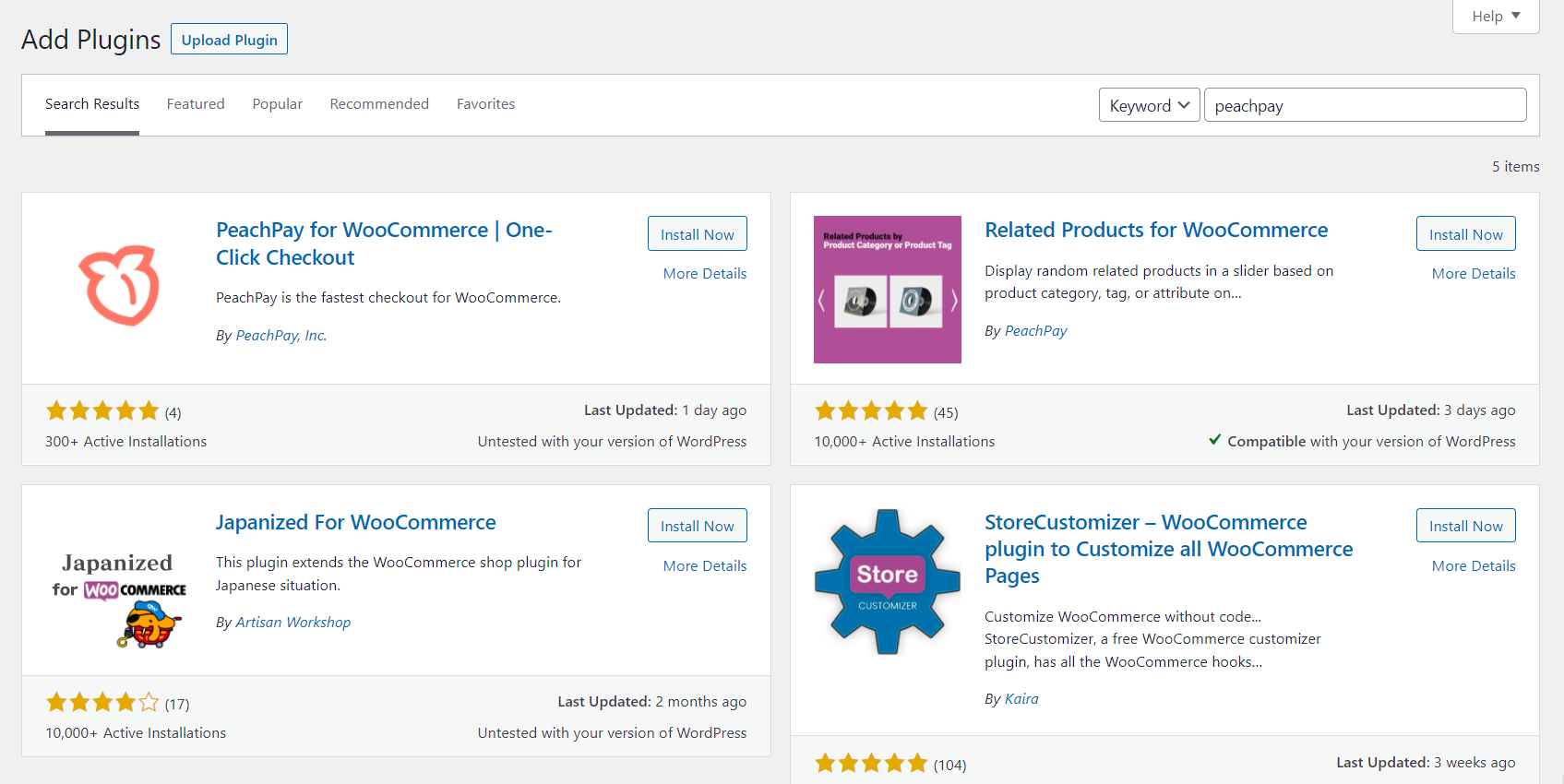Open the Recommended plugins tab

point(379,104)
